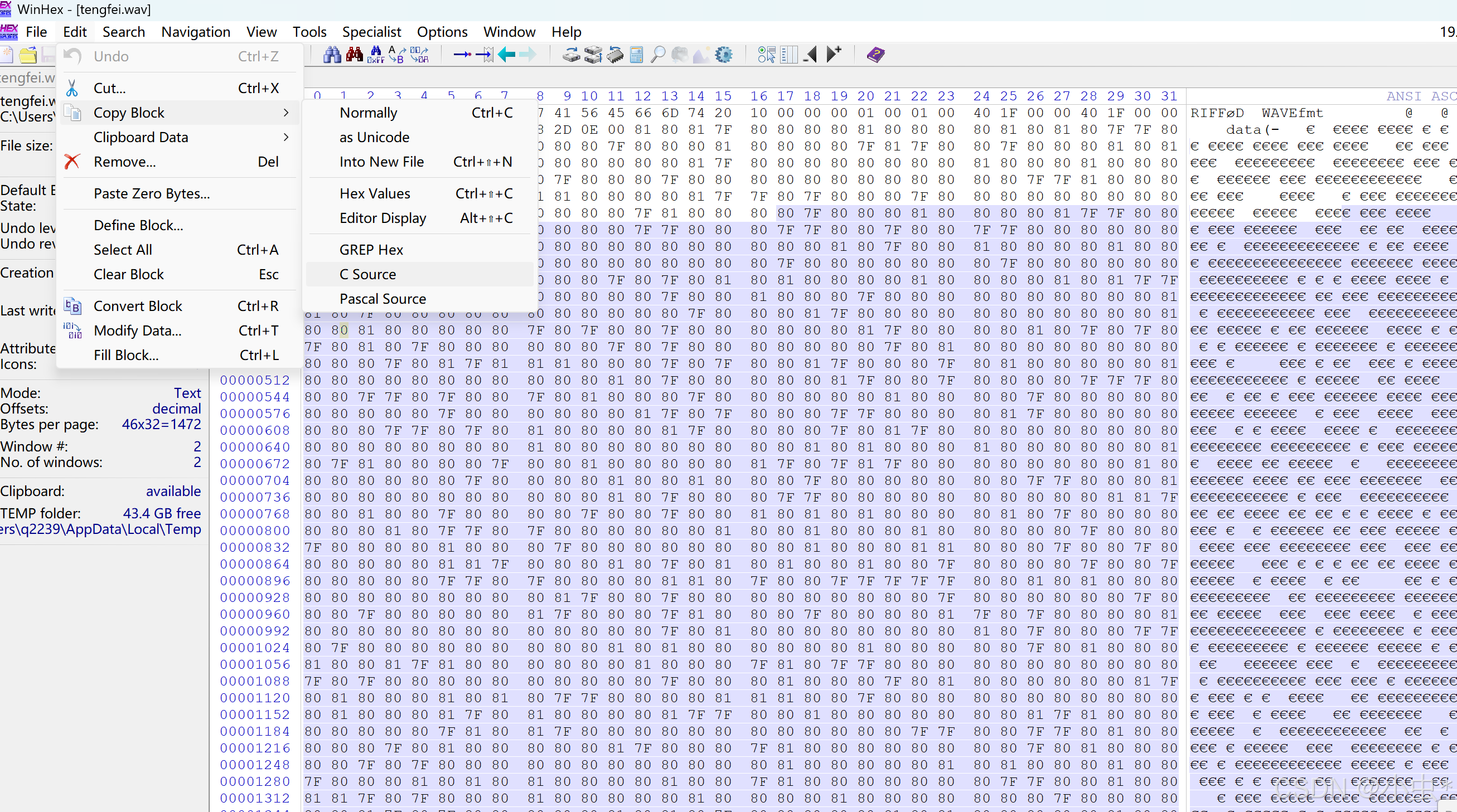Open the Navigation menu
This screenshot has height=812, width=1457.
(195, 32)
